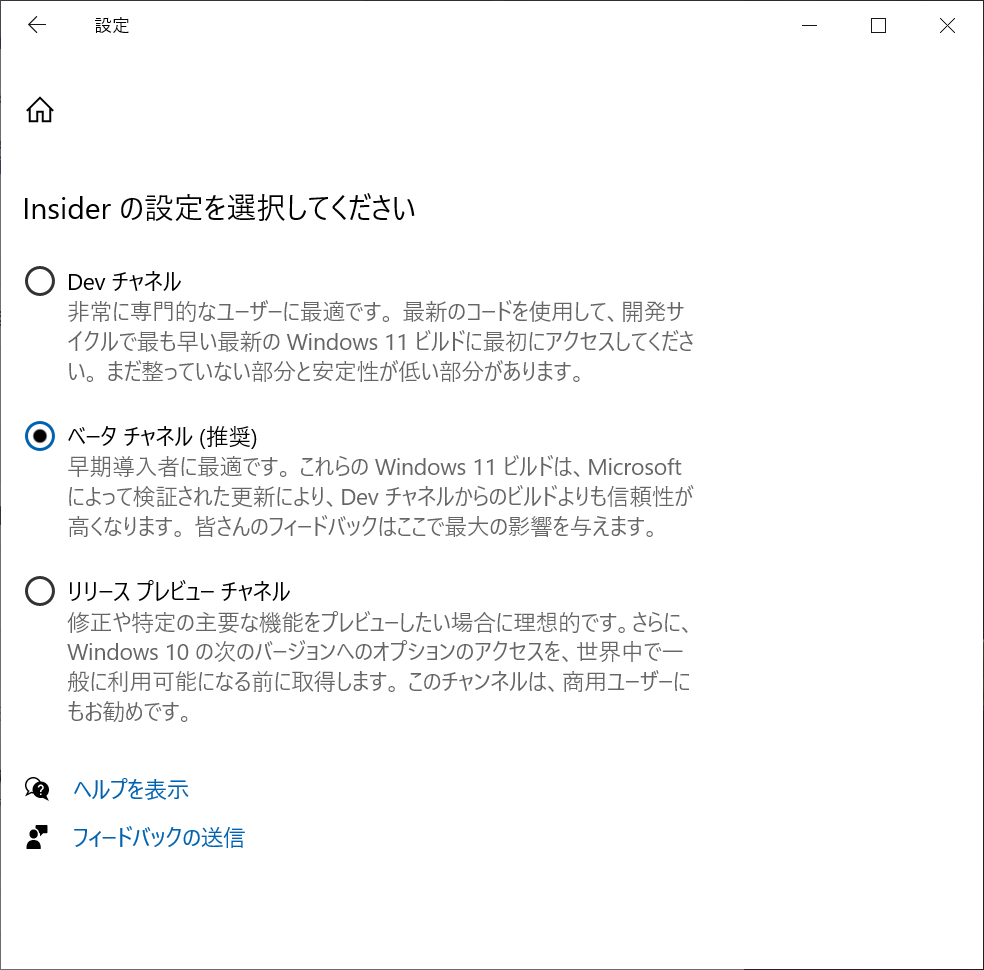This screenshot has height=970, width=984.
Task: Click the Beta channel description paragraph
Action: tap(380, 496)
